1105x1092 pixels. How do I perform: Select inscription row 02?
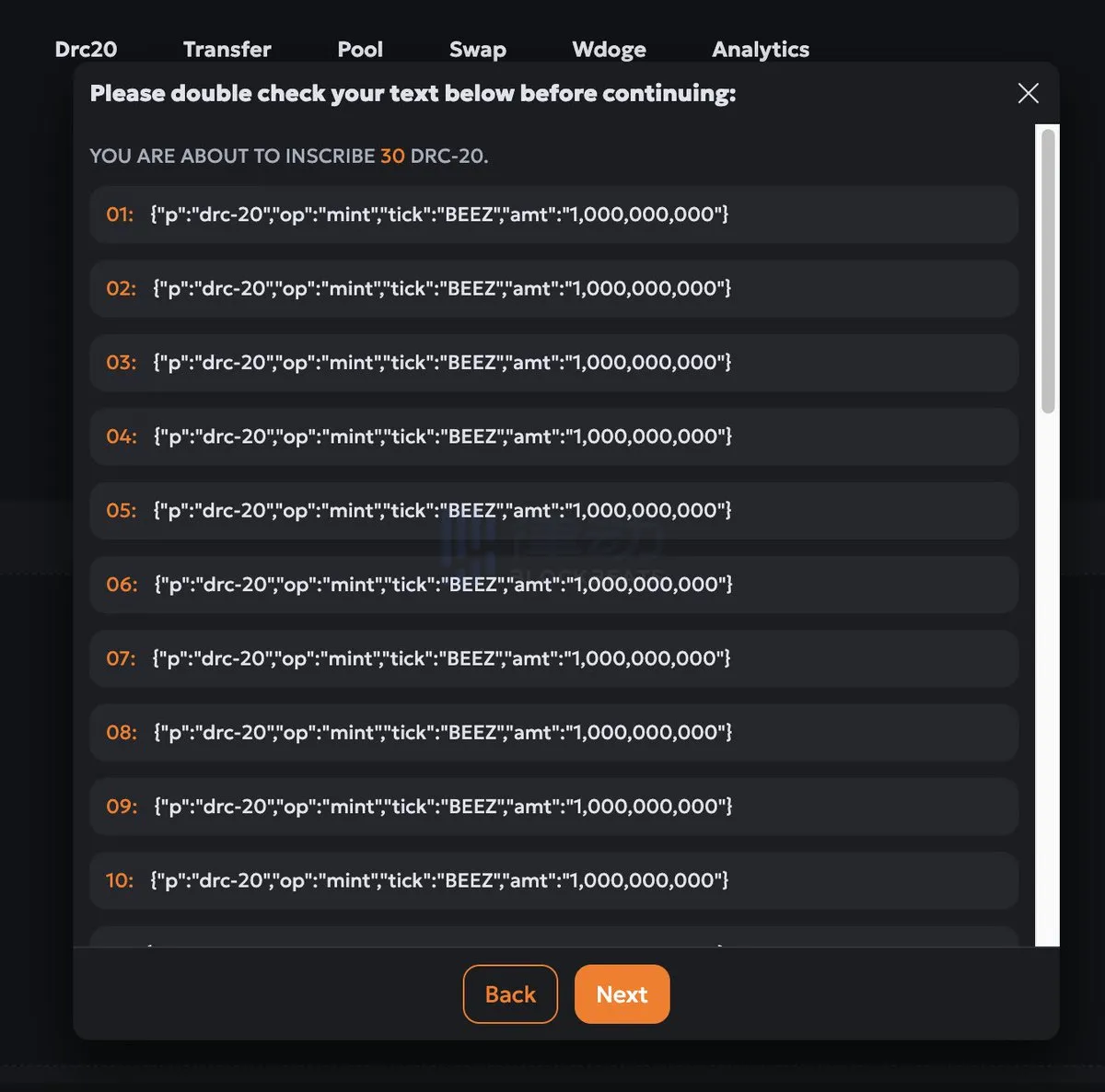click(553, 289)
